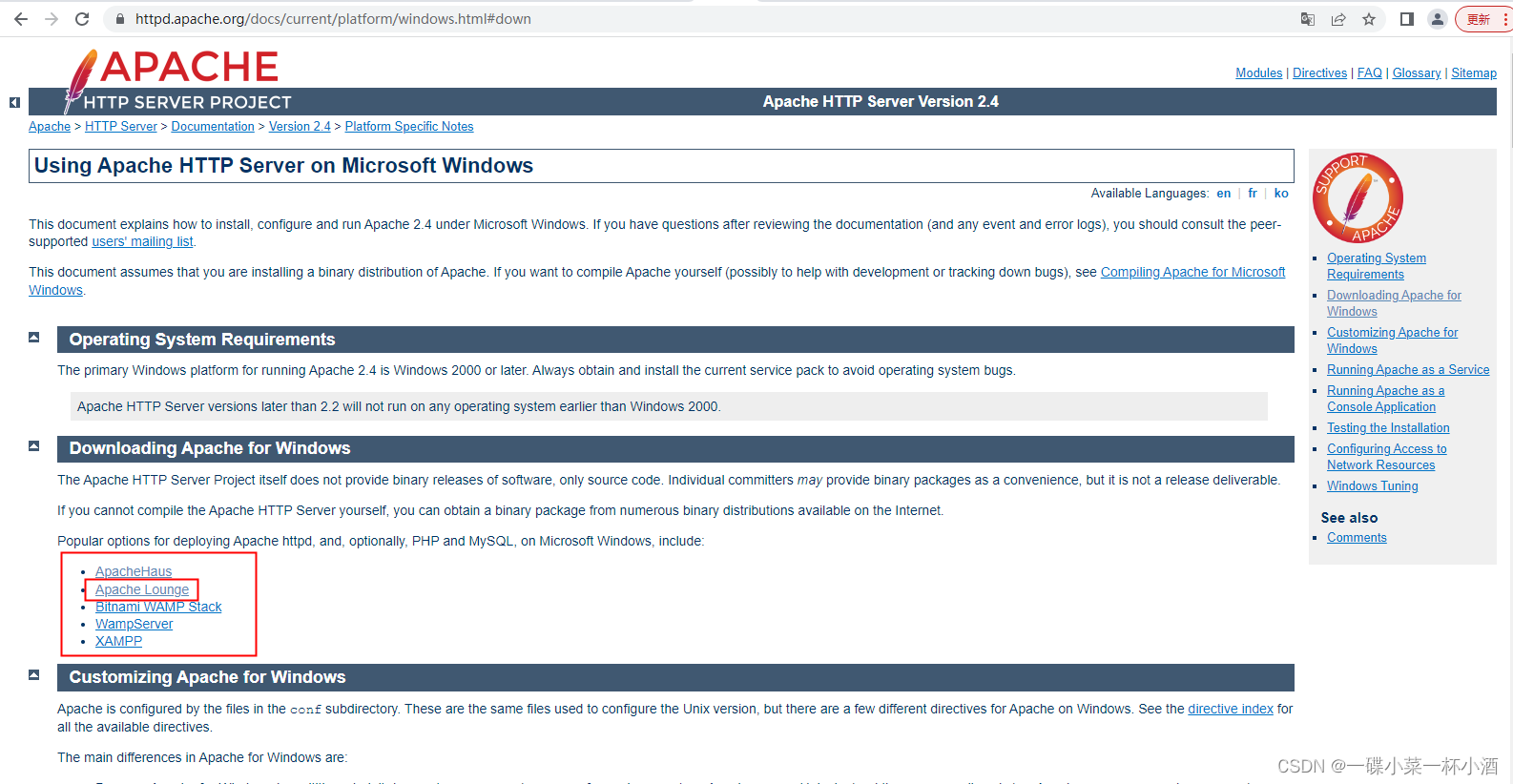Switch language to French (fr)
Viewport: 1513px width, 784px height.
pos(1253,194)
